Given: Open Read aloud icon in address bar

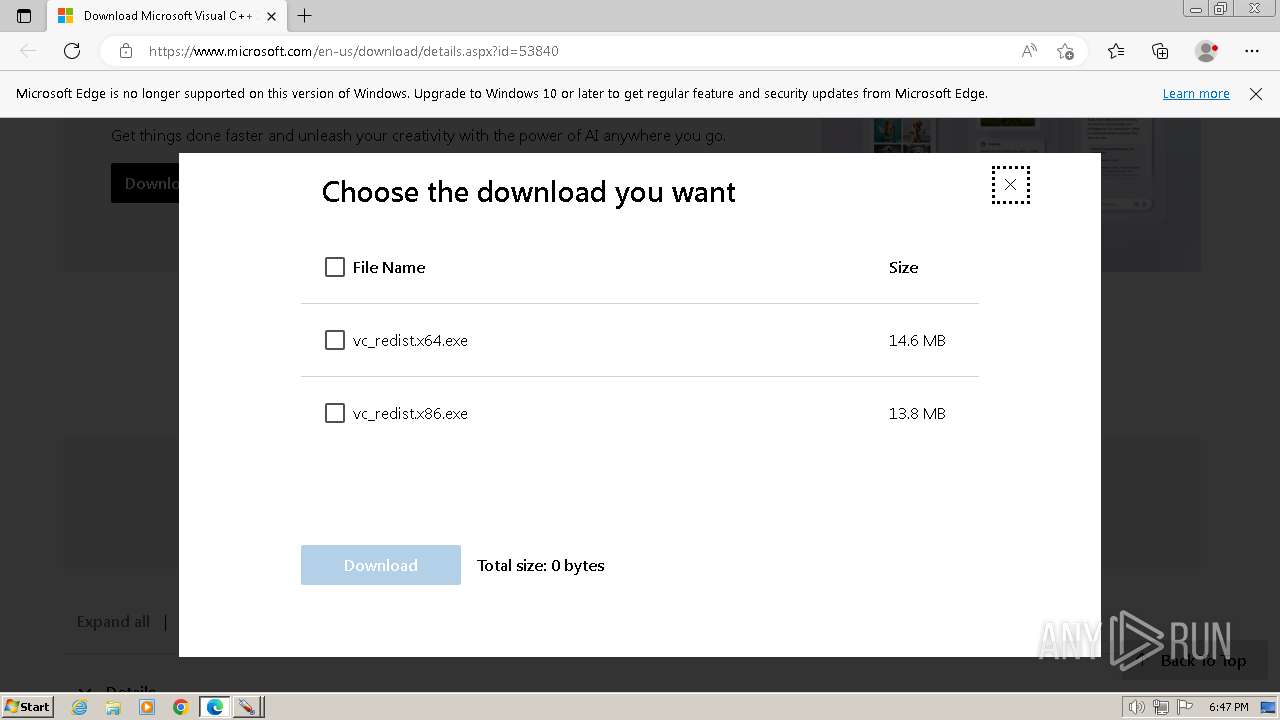Looking at the screenshot, I should tap(1029, 51).
